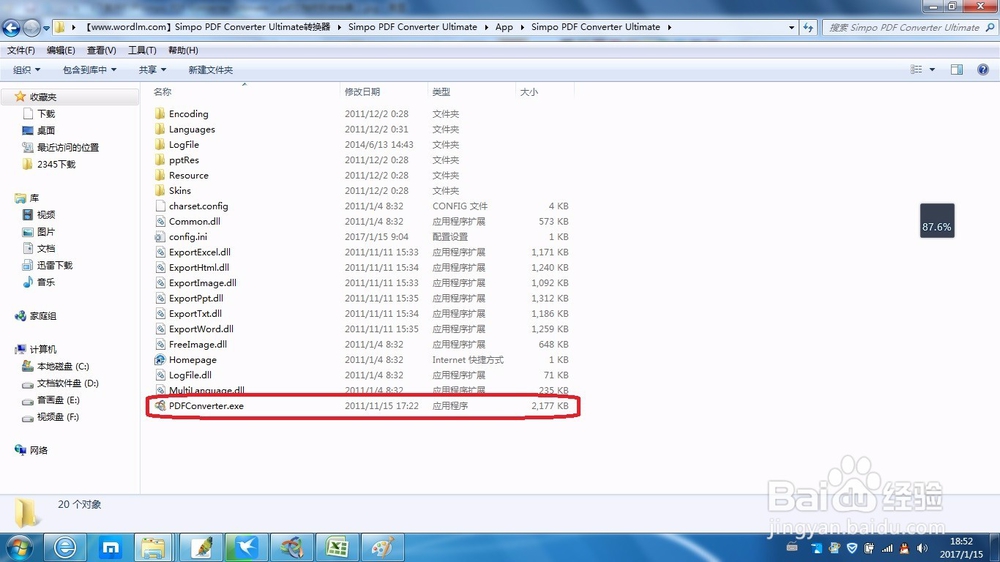The height and width of the screenshot is (562, 1000).
Task: Open the view options dropdown arrow
Action: [x=932, y=70]
